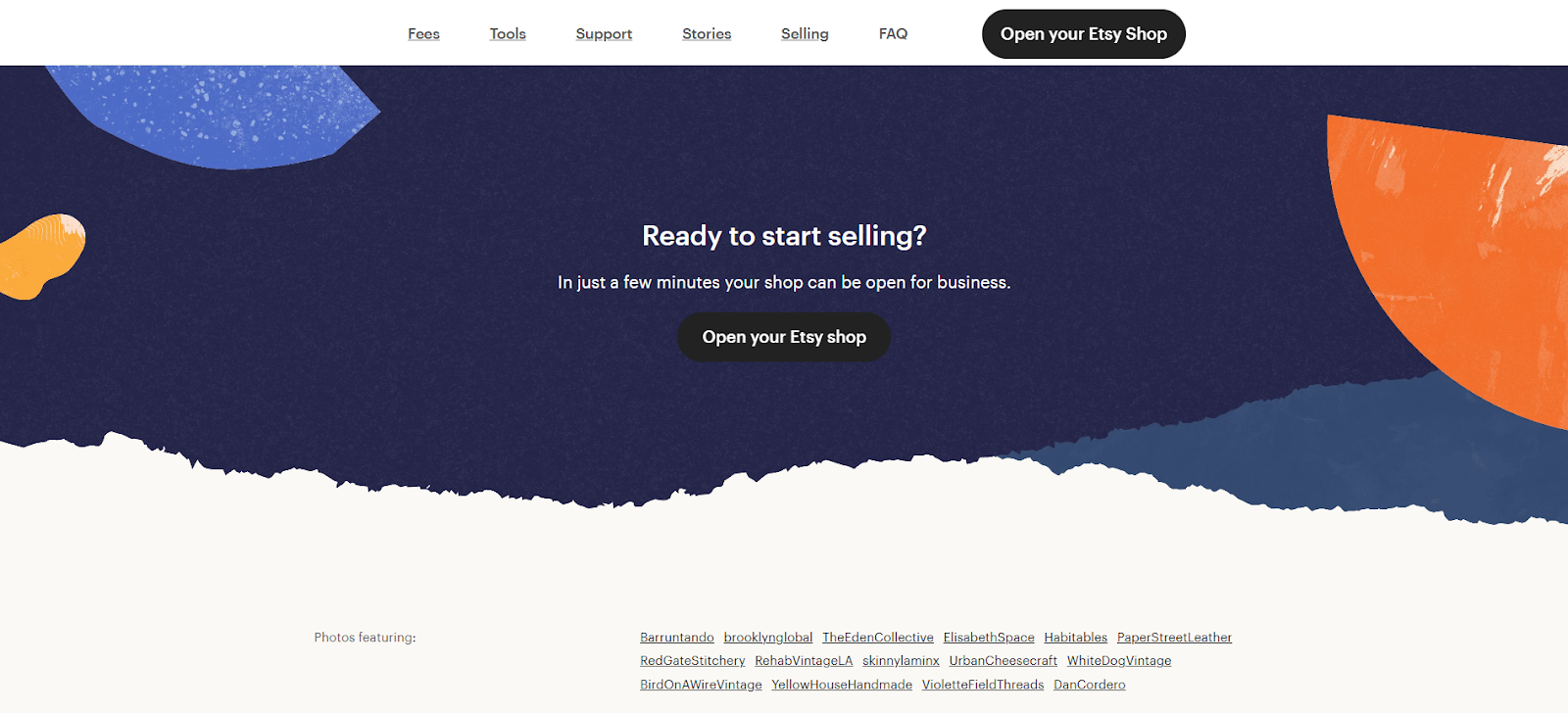Viewport: 1568px width, 713px height.
Task: Go to the Tools section
Action: (x=508, y=33)
